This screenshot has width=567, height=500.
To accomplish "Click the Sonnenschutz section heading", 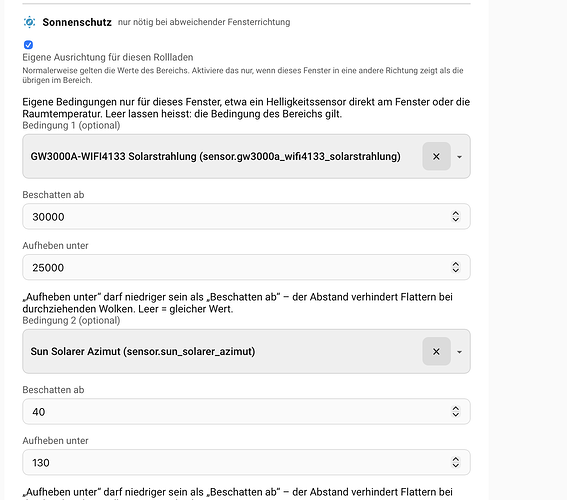I will [x=77, y=22].
